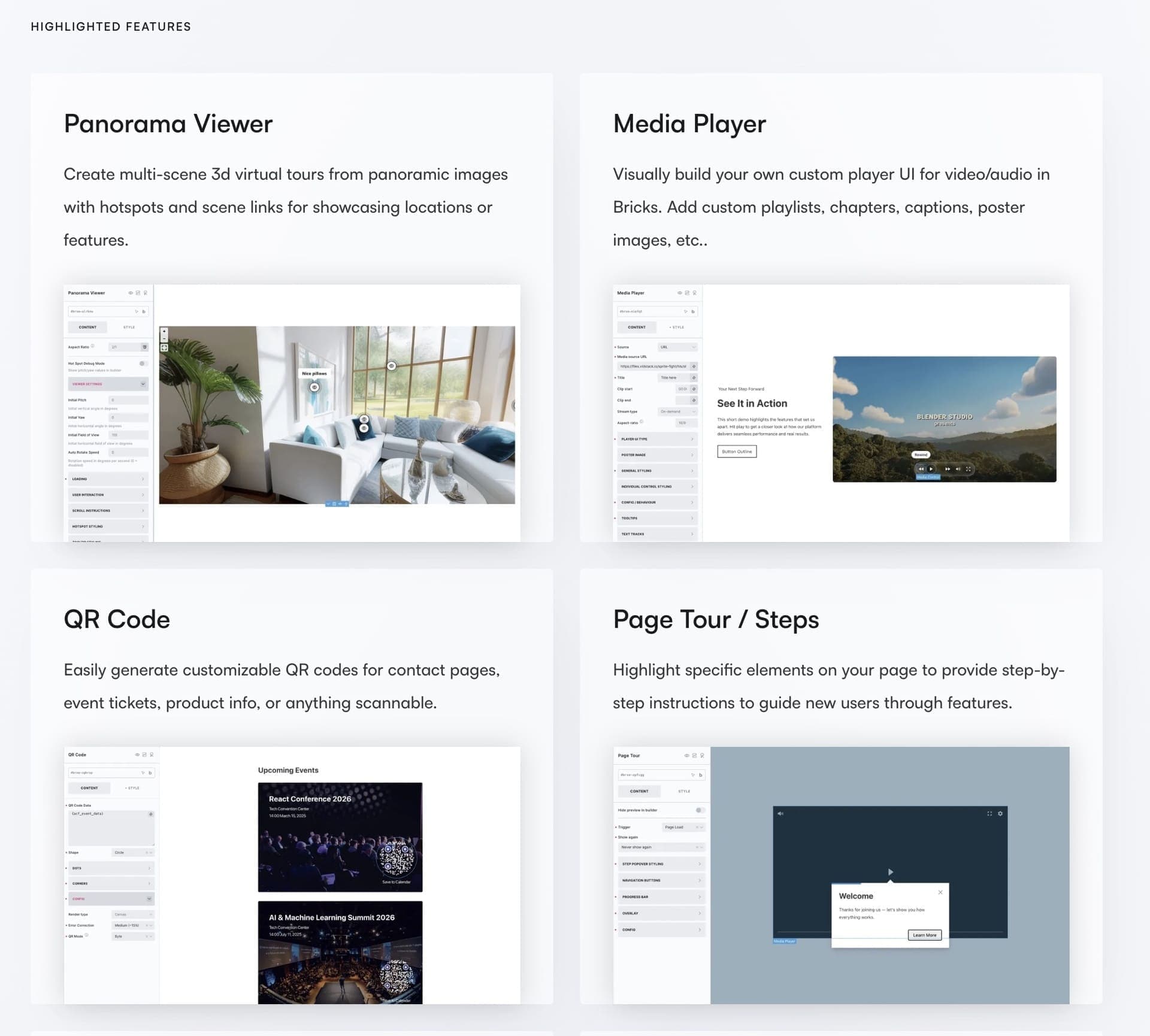This screenshot has height=1036, width=1150.
Task: Click the Initial Pitch input field
Action: pyautogui.click(x=128, y=400)
